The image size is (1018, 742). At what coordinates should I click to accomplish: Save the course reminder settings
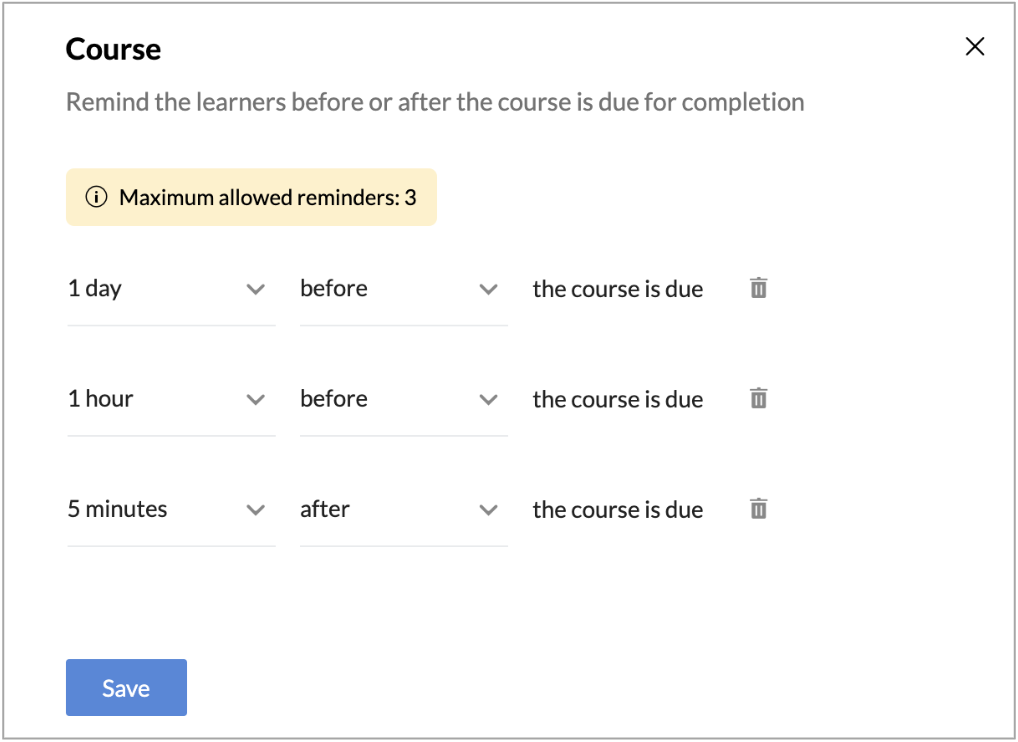tap(126, 688)
